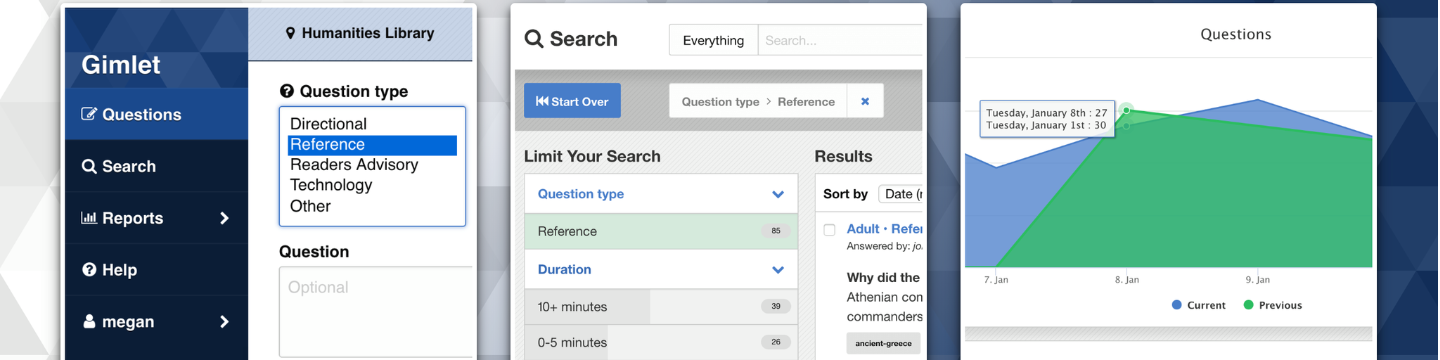The image size is (1440, 360).
Task: Click the 8. Jan axis label
Action: [x=1127, y=280]
